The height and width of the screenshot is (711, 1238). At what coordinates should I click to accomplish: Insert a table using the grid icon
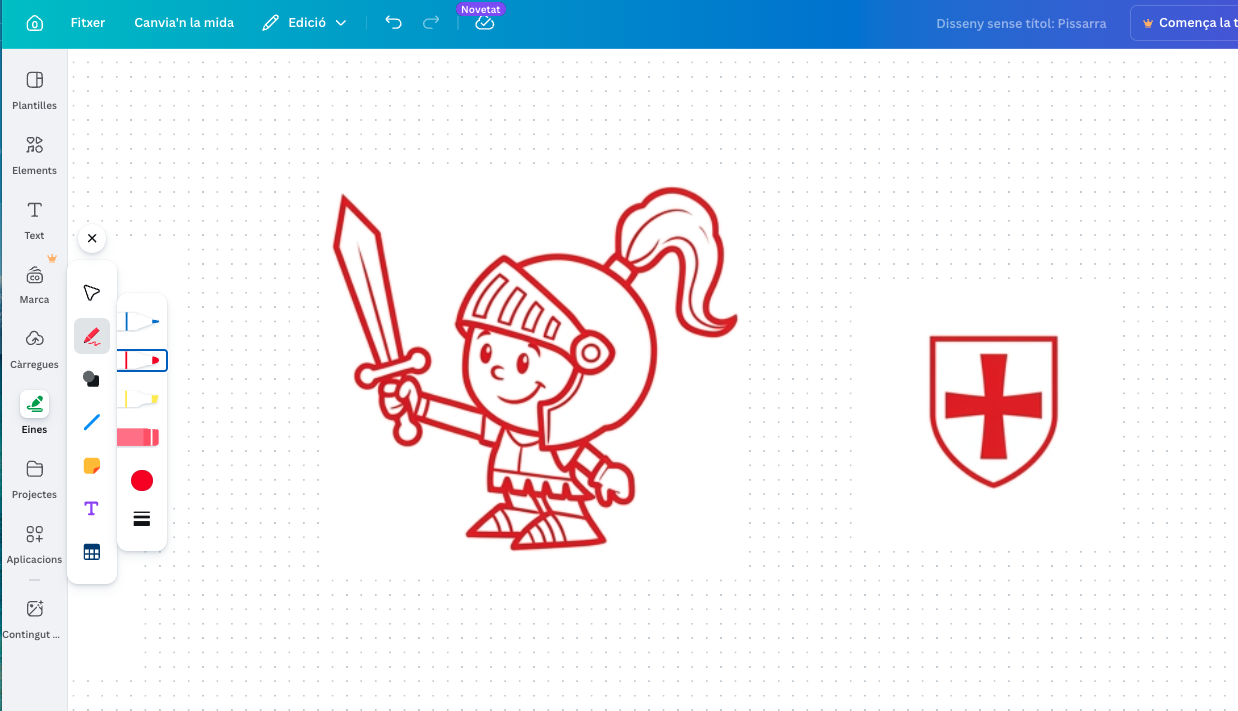[x=92, y=551]
